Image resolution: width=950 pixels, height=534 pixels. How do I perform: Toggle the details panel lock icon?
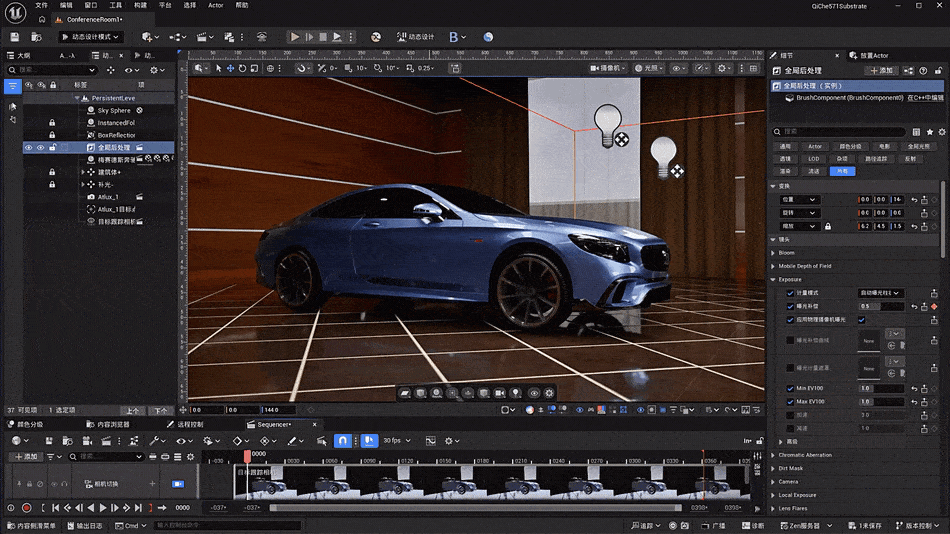(938, 71)
